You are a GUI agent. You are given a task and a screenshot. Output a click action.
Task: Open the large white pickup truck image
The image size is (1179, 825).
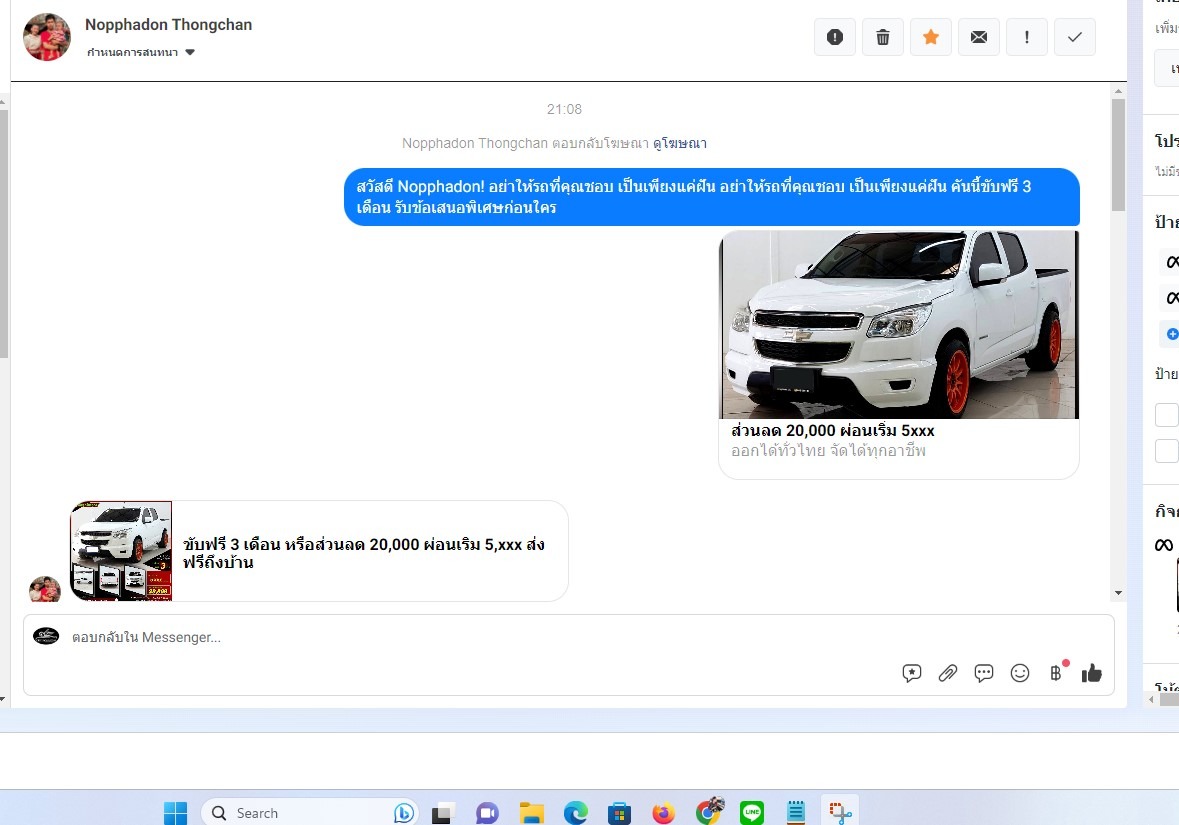tap(898, 324)
